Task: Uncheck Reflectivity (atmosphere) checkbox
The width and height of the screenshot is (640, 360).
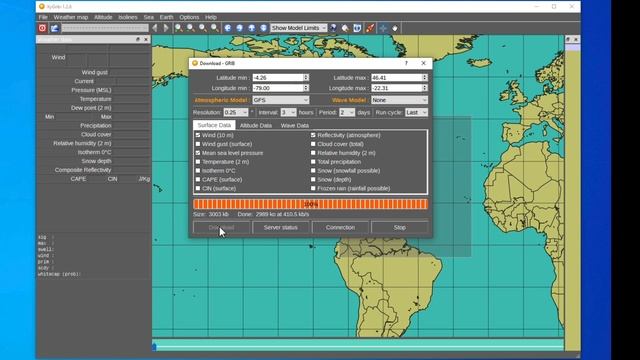Action: [x=313, y=135]
